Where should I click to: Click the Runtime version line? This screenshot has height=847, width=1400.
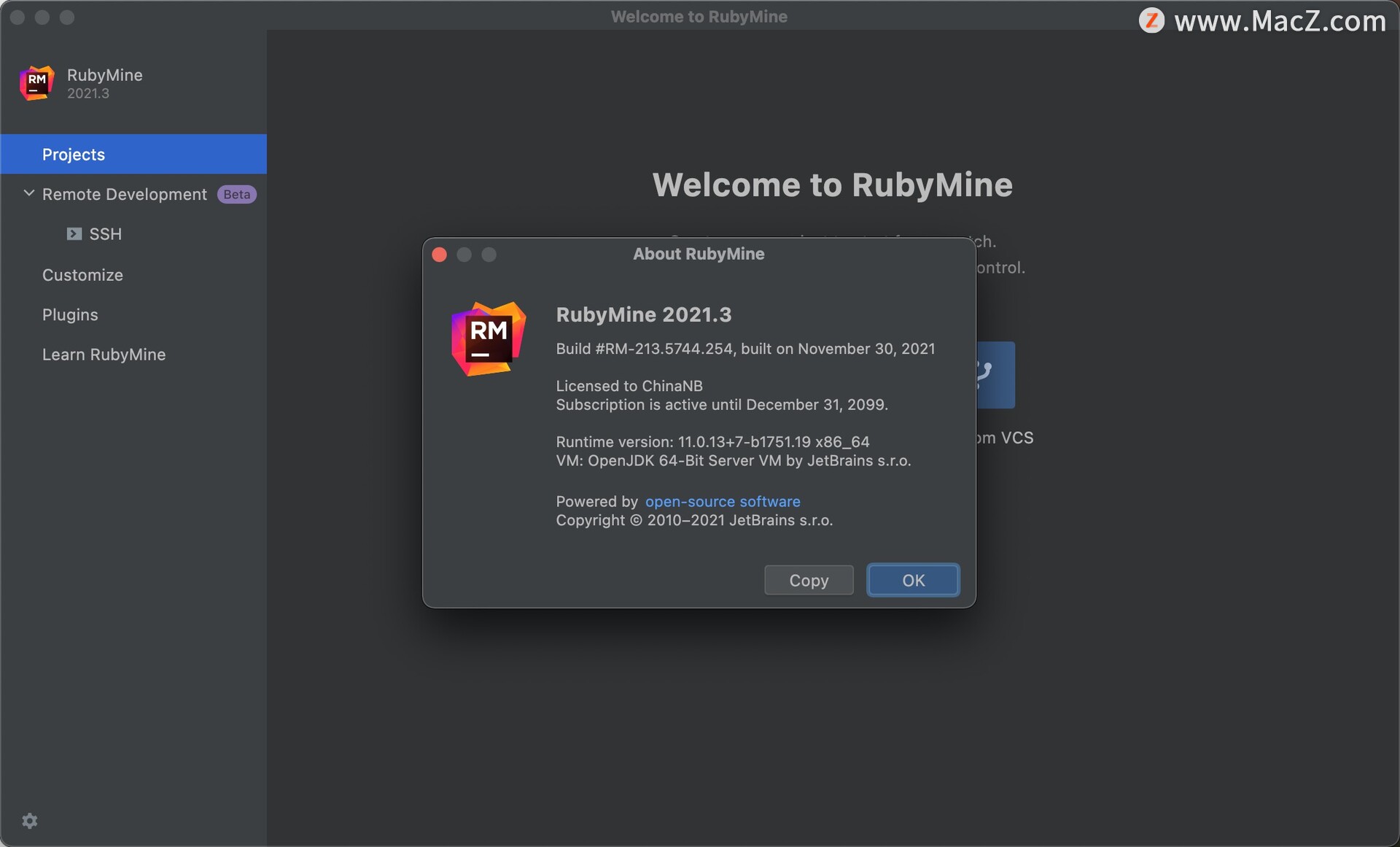click(712, 442)
